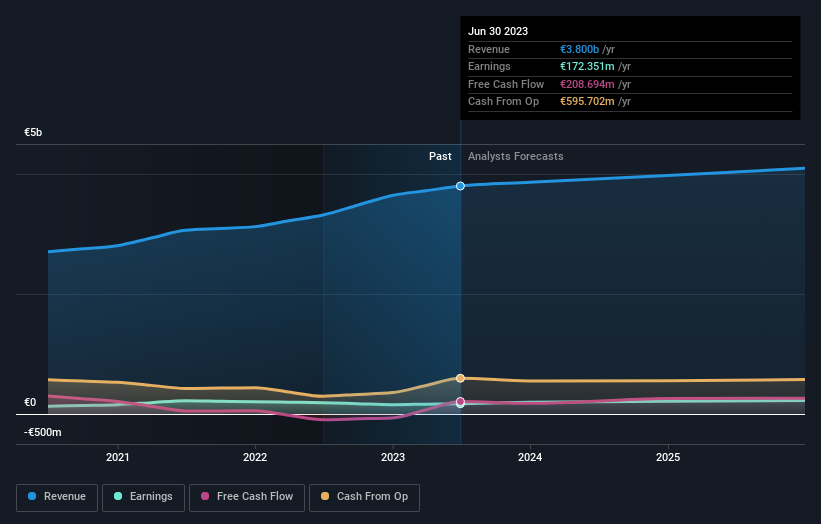This screenshot has width=821, height=524.
Task: Click the orange Cash From Op legend dot
Action: [325, 496]
